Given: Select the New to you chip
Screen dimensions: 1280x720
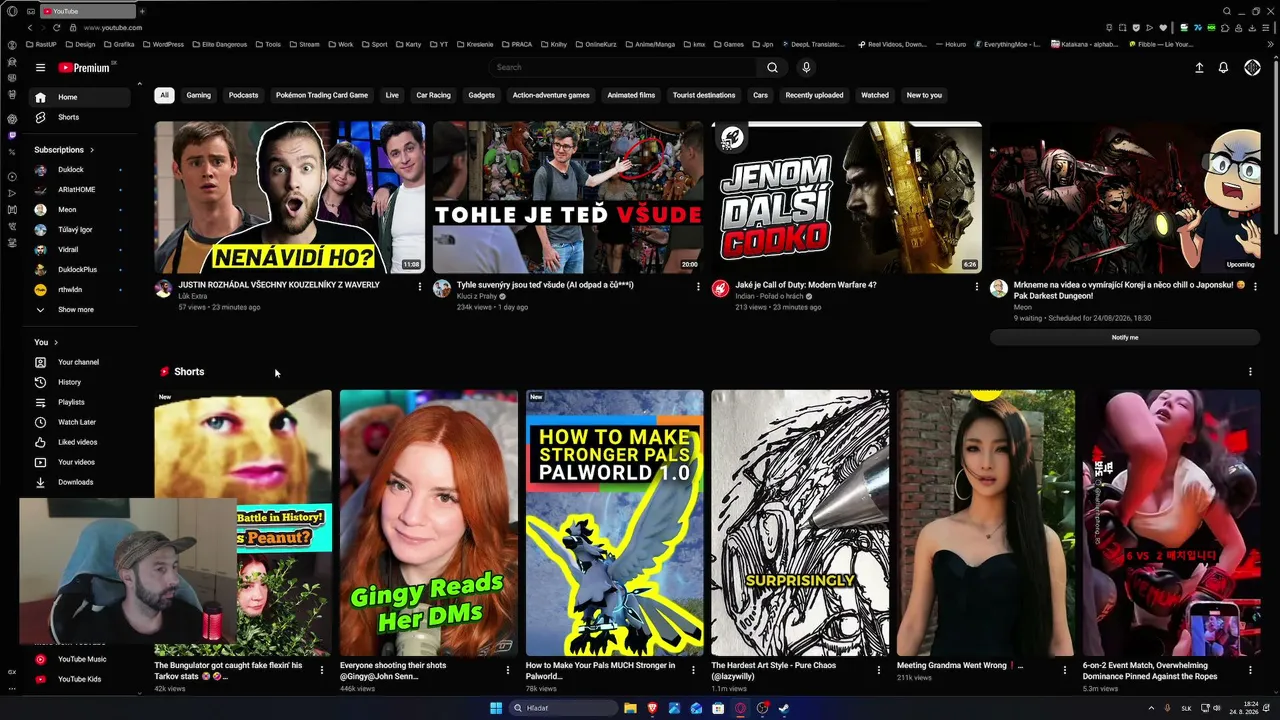Looking at the screenshot, I should point(924,95).
